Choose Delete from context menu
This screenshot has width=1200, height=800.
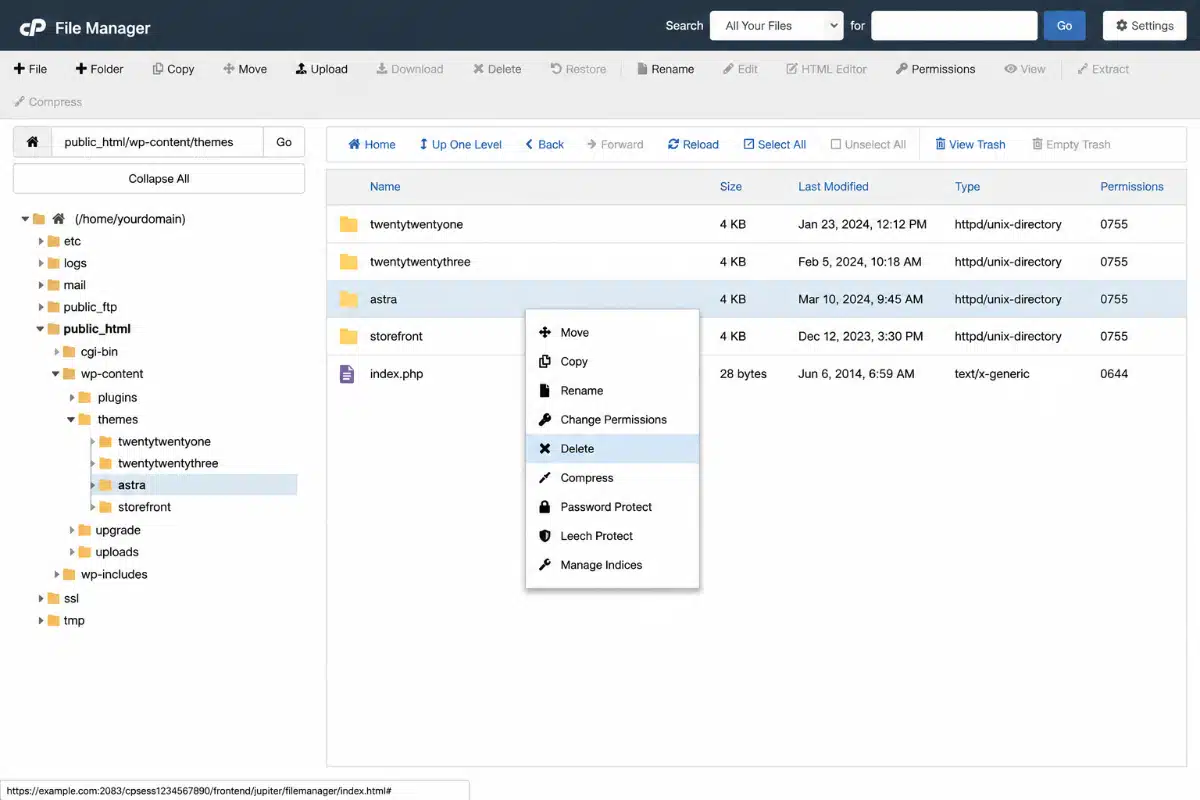click(x=612, y=449)
